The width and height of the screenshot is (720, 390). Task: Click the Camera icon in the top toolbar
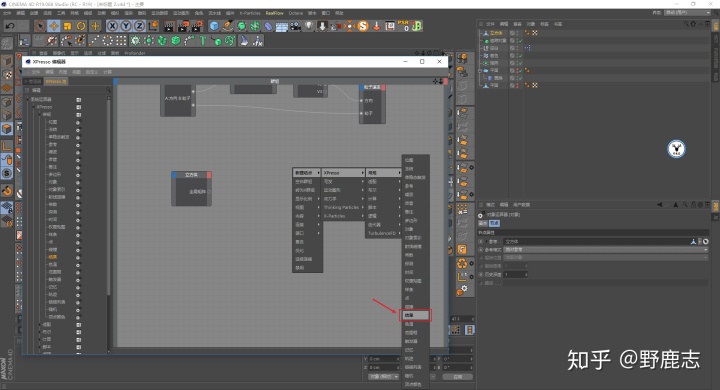point(295,26)
